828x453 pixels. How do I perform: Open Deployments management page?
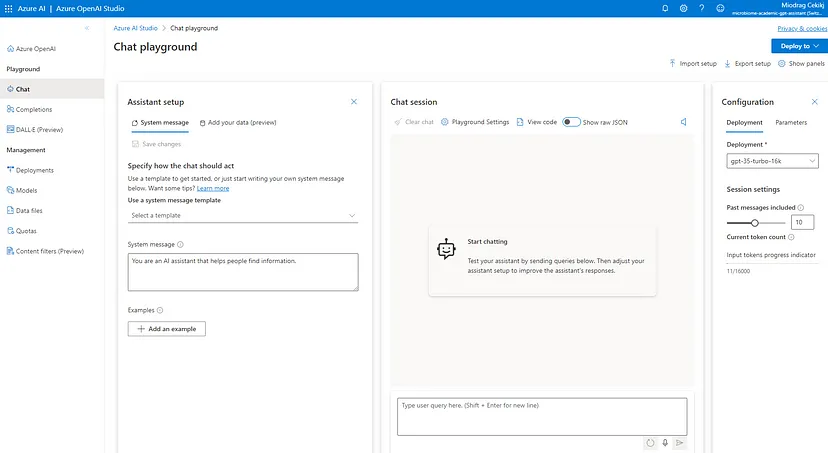pos(30,170)
